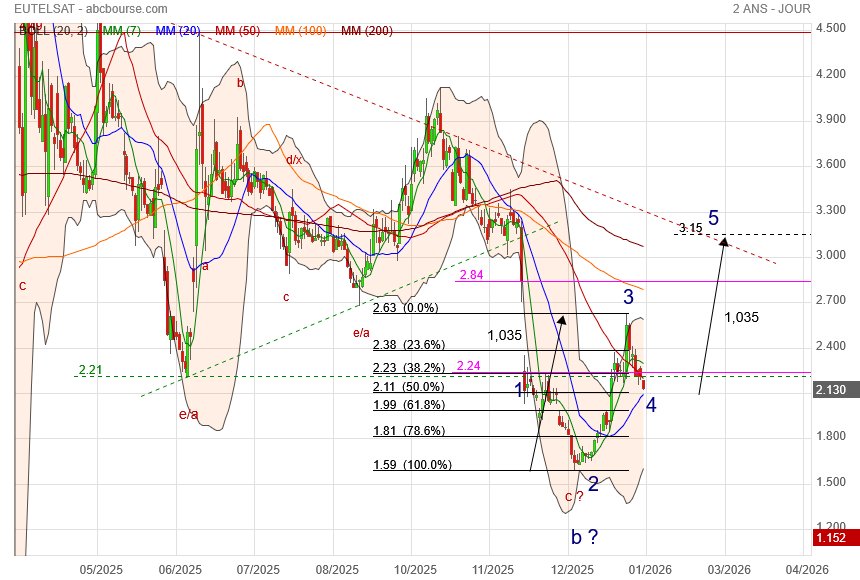This screenshot has height=580, width=860.
Task: Click the 4.200 price axis label
Action: [831, 74]
